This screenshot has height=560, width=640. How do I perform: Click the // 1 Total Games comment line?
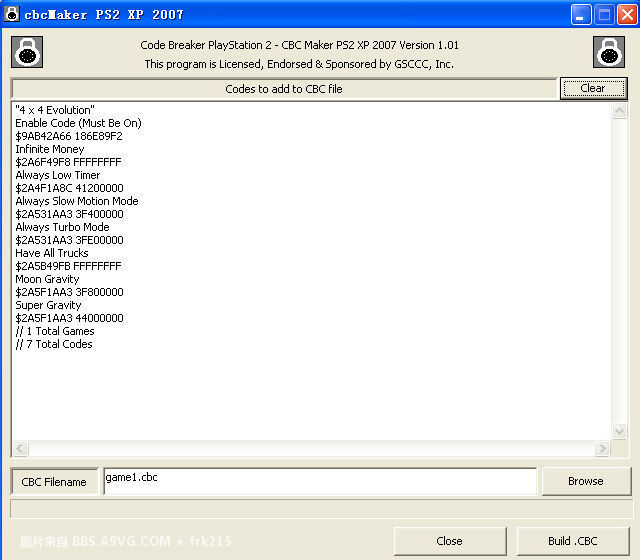coord(55,331)
